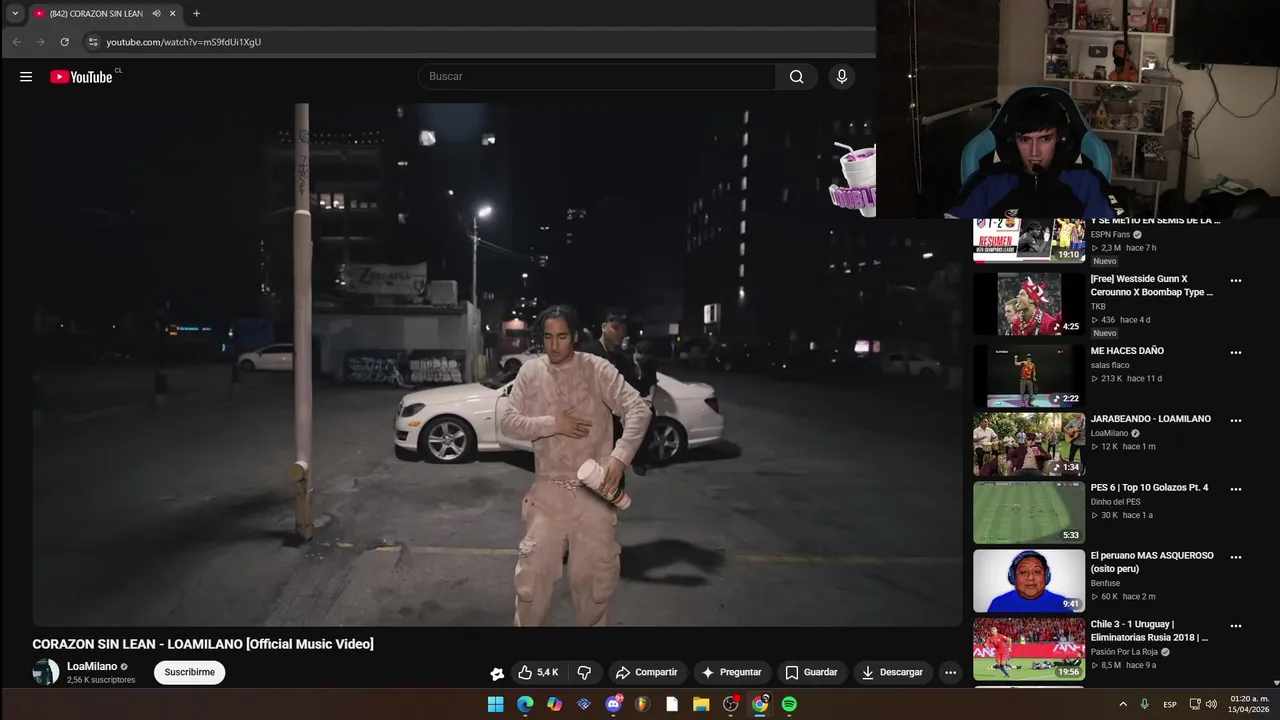Open the LoaMilano channel avatar

[46, 672]
